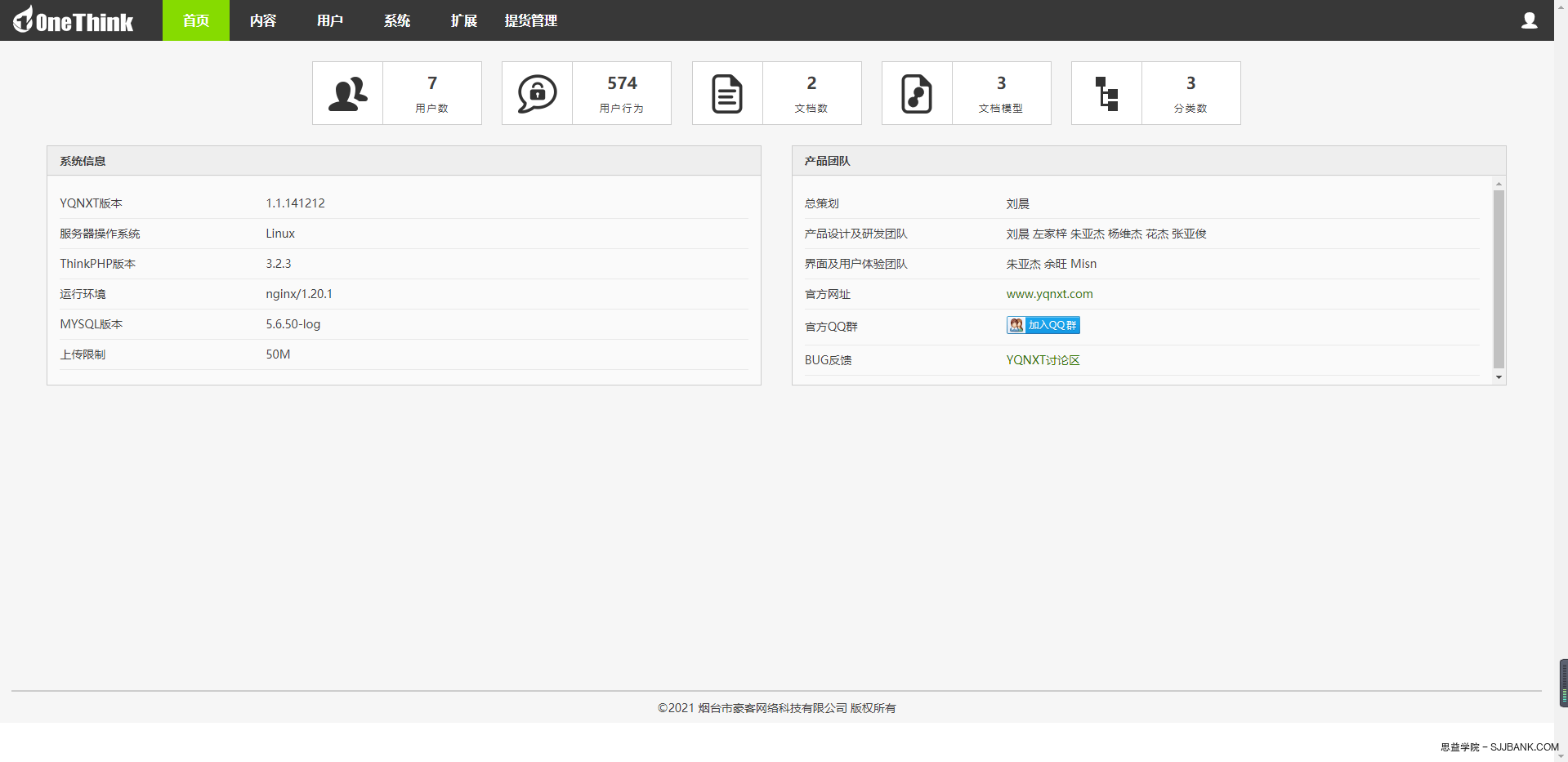1568x762 pixels.
Task: Select the 扩展 menu item
Action: coord(464,20)
